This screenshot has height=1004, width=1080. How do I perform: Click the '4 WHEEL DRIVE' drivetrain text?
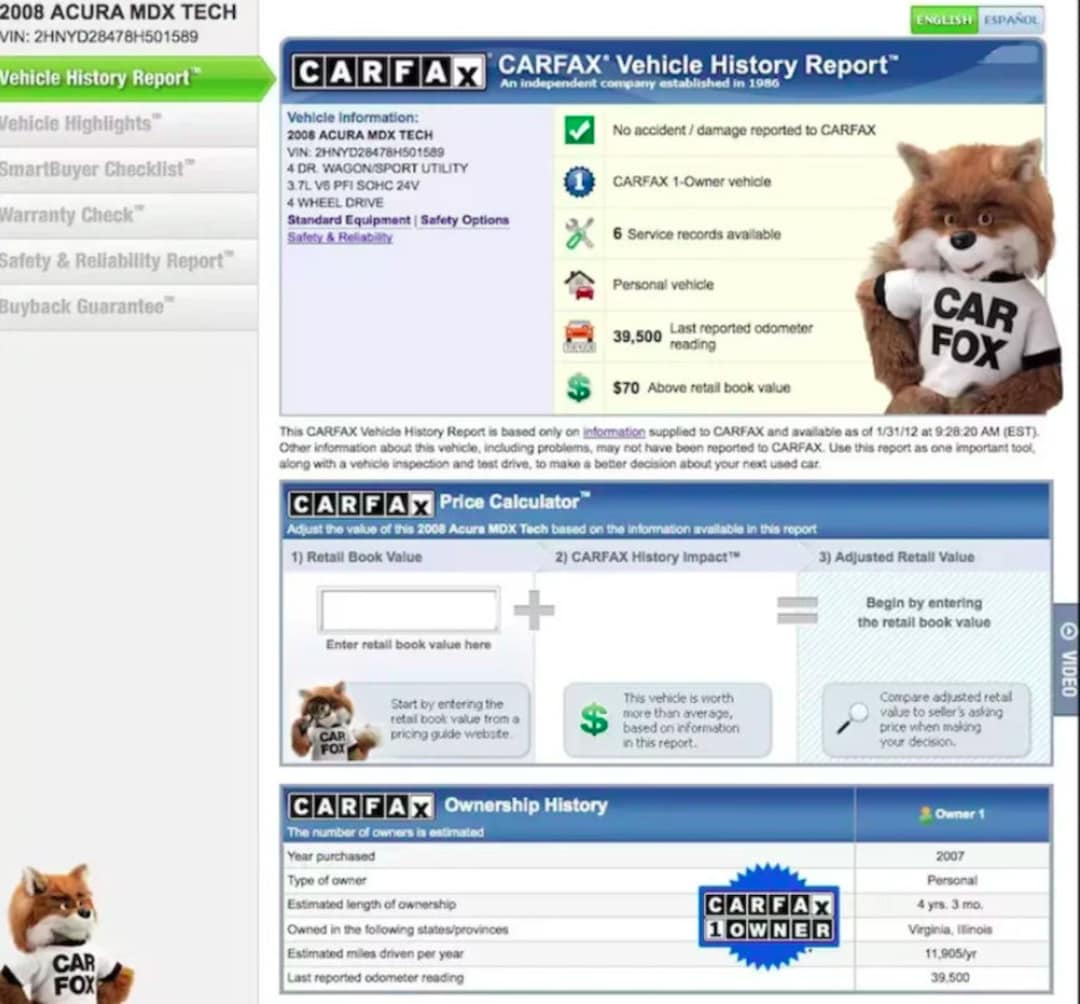pyautogui.click(x=335, y=202)
